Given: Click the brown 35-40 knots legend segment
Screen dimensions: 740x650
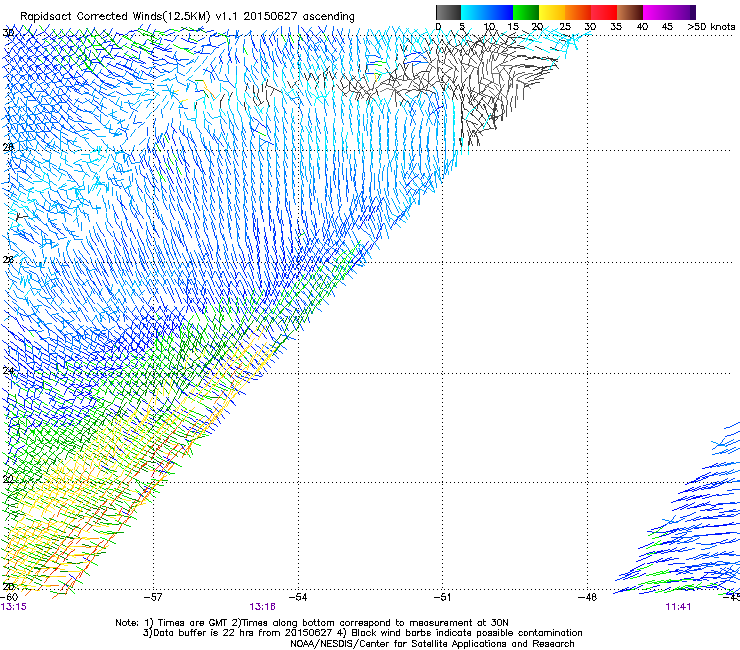Looking at the screenshot, I should point(630,12).
